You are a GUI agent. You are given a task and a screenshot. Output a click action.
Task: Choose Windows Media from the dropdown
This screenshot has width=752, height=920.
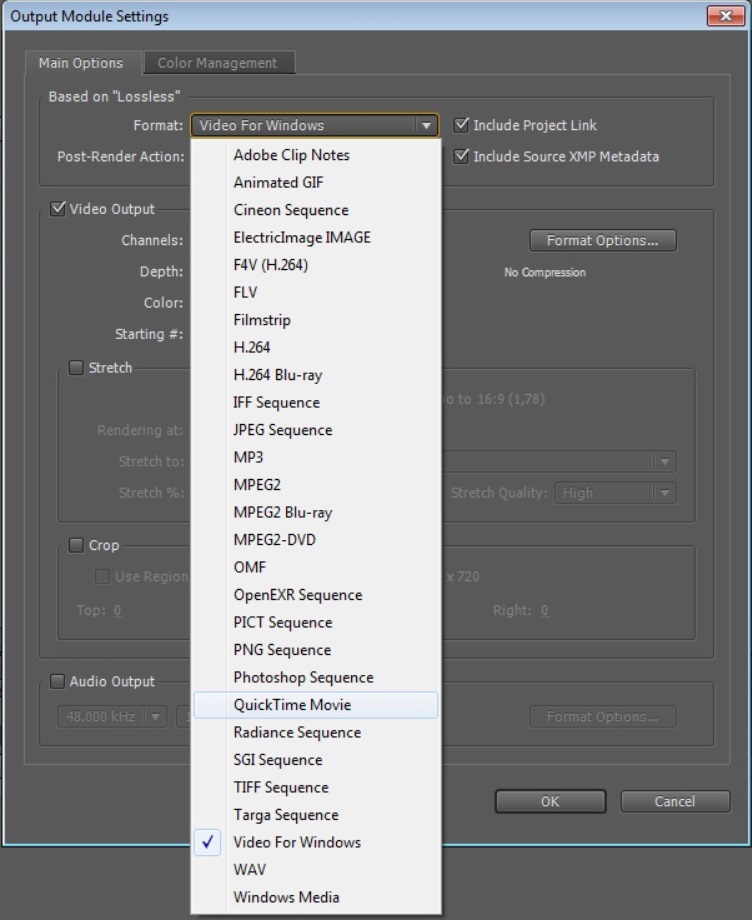[x=286, y=897]
